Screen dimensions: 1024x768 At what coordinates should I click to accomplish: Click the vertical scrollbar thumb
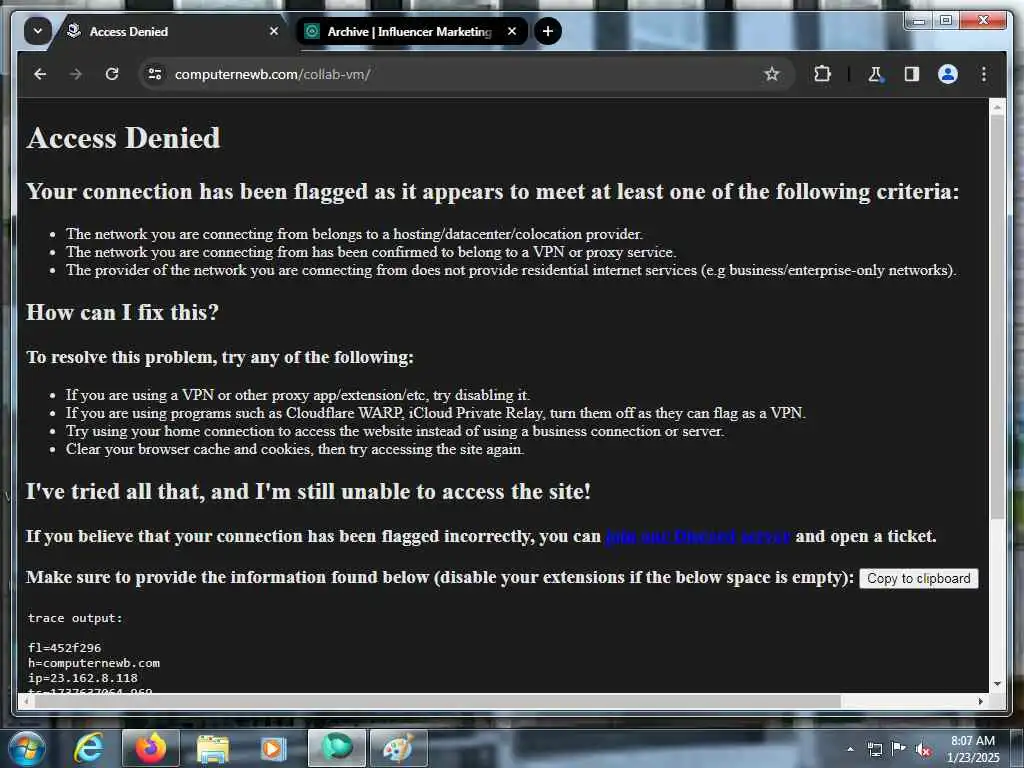pyautogui.click(x=997, y=319)
